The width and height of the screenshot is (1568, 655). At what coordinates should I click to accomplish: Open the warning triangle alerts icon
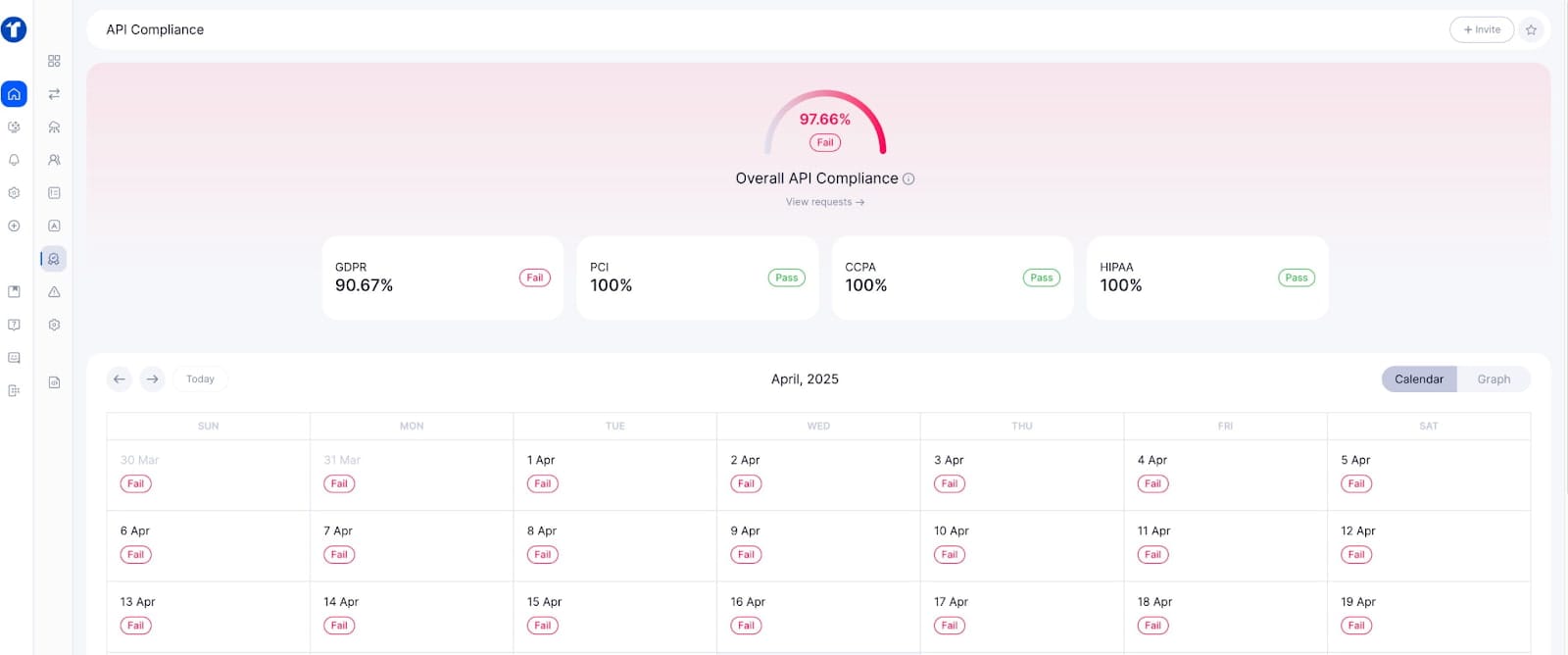pyautogui.click(x=54, y=291)
